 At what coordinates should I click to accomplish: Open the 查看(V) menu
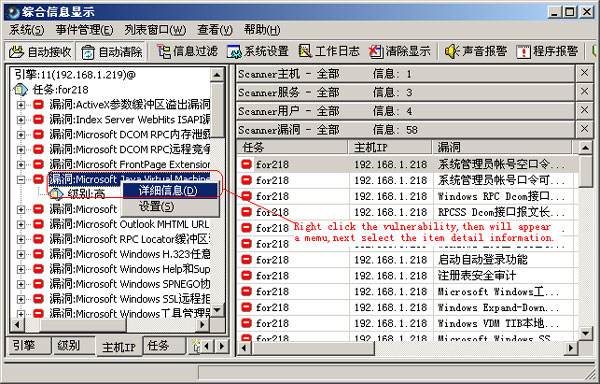(215, 30)
